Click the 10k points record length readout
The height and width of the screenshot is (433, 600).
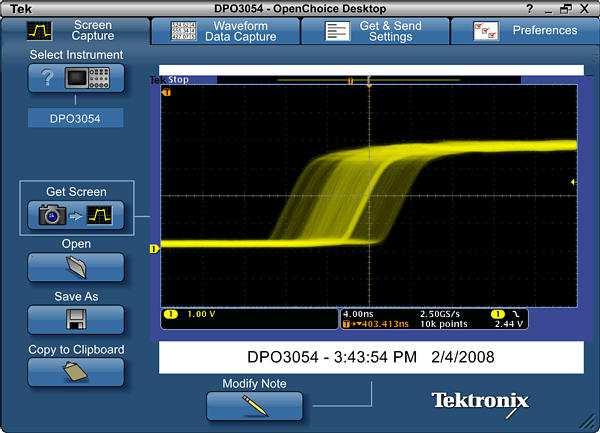click(444, 324)
